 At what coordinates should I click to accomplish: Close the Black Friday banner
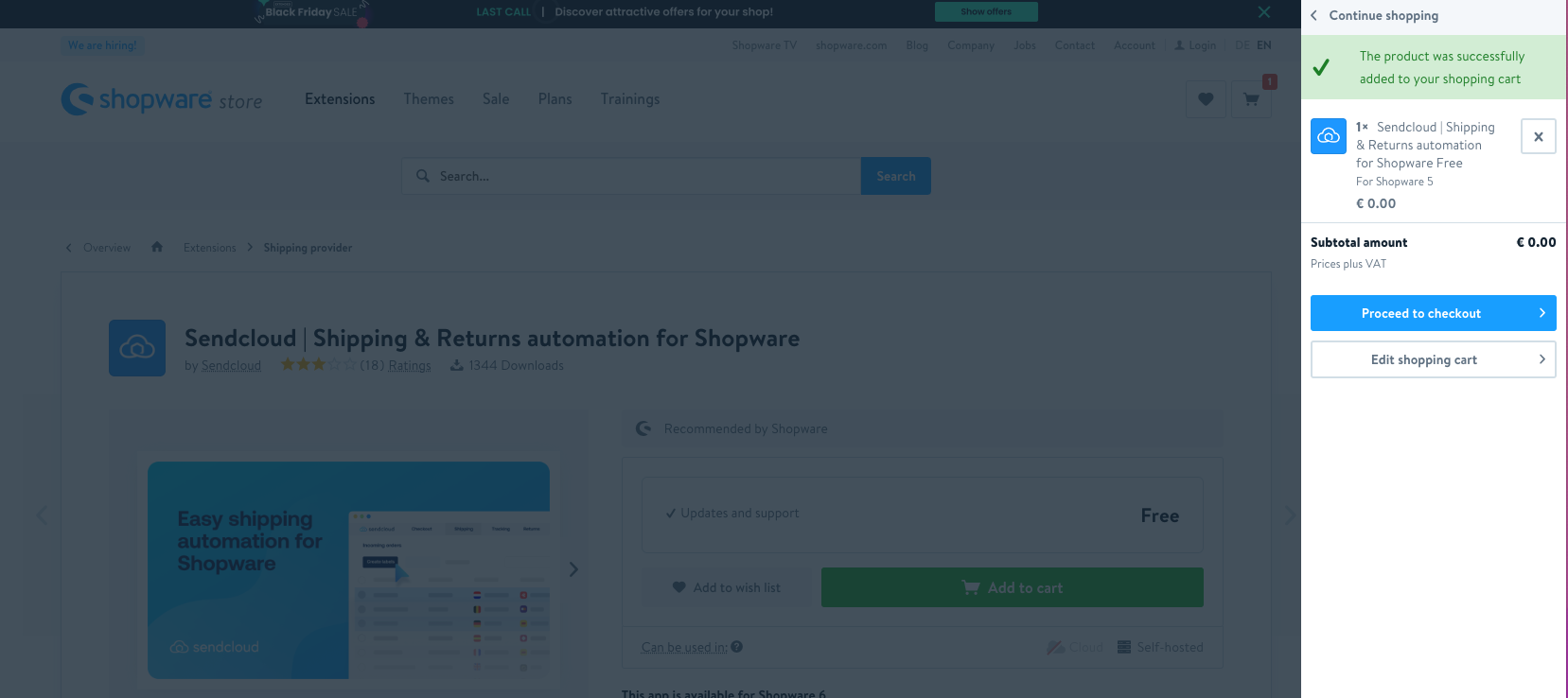click(x=1264, y=12)
